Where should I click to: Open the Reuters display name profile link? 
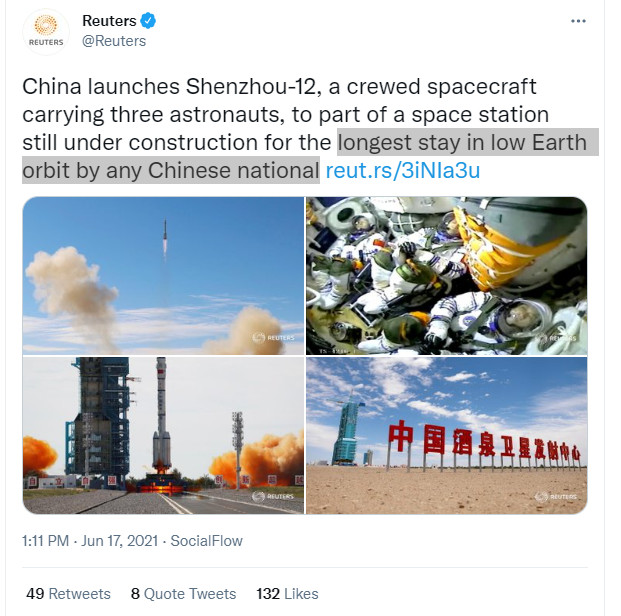click(x=109, y=21)
